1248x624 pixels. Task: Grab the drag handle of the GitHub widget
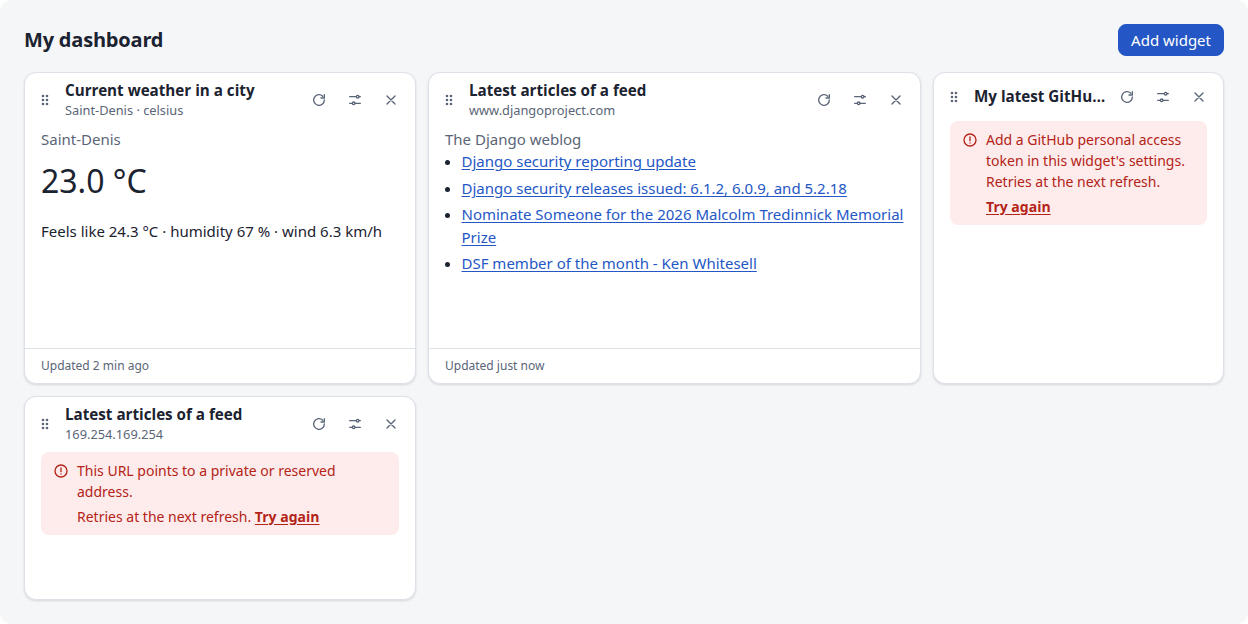point(954,97)
